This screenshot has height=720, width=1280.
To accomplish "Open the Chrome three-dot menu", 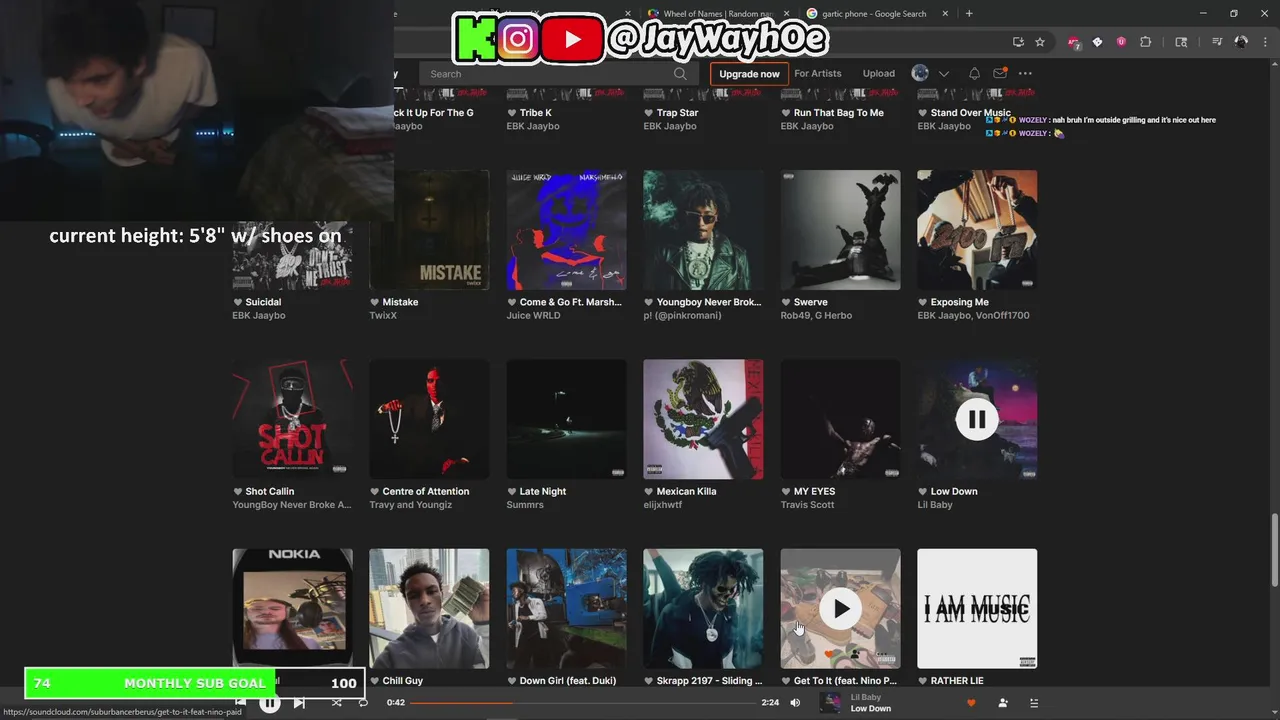I will 1266,42.
